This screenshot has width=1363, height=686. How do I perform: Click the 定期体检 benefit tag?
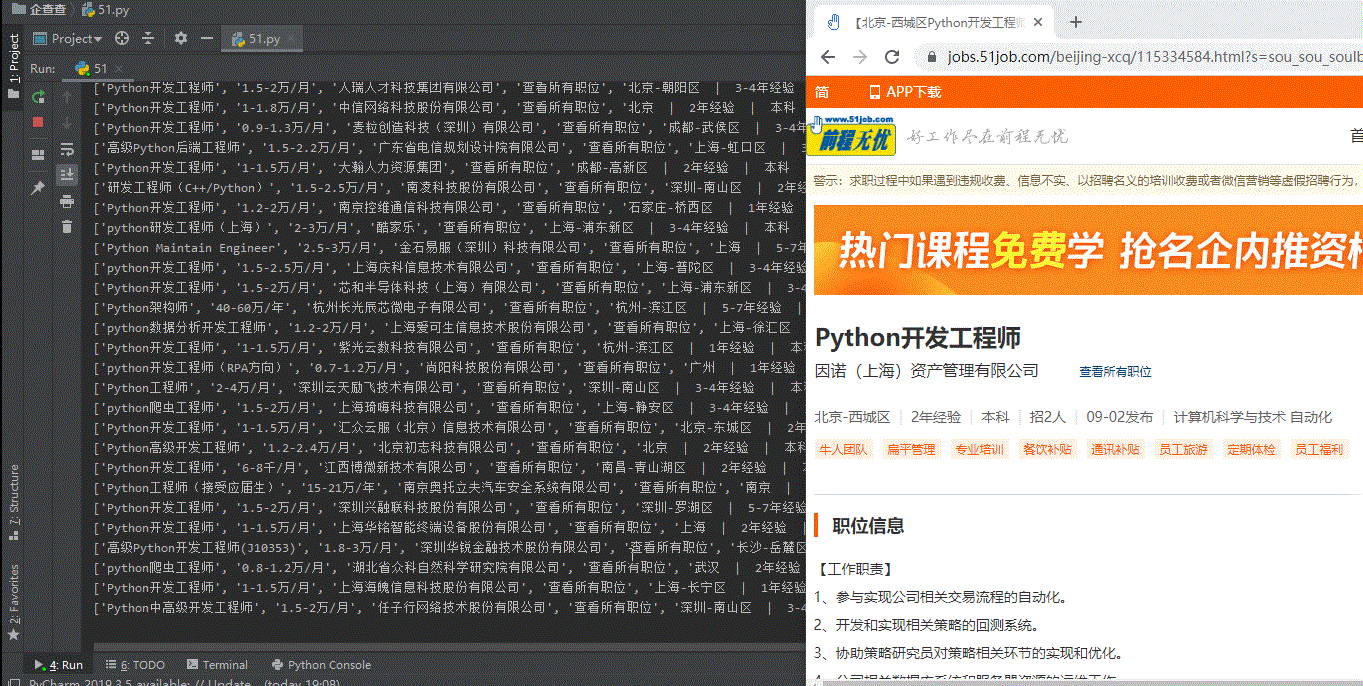tap(1251, 450)
